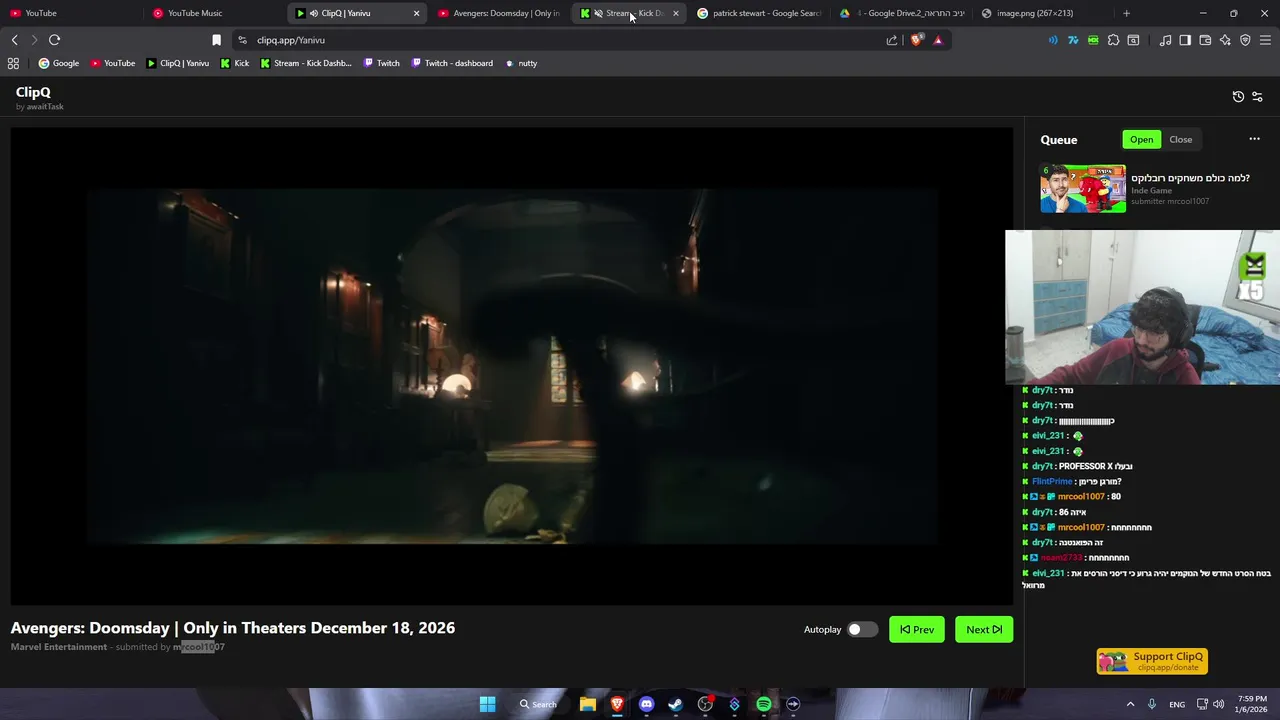
Task: Close the Stream Kick tab
Action: pos(675,13)
